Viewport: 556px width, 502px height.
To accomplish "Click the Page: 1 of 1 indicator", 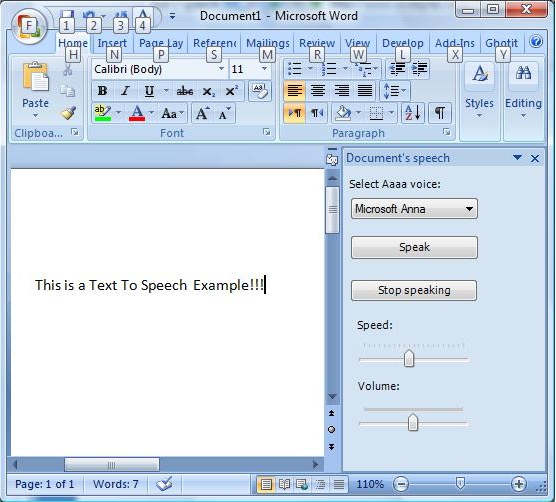I will (45, 484).
